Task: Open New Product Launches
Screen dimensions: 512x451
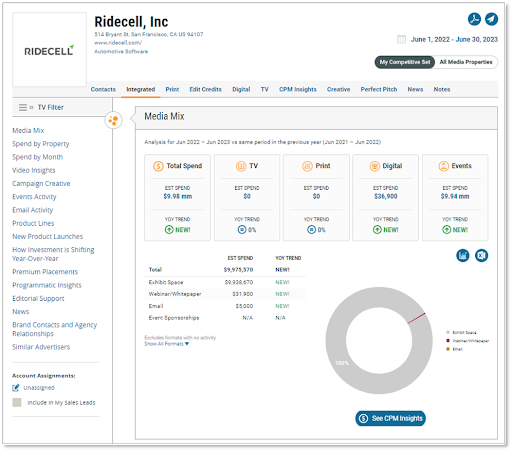Action: (48, 236)
